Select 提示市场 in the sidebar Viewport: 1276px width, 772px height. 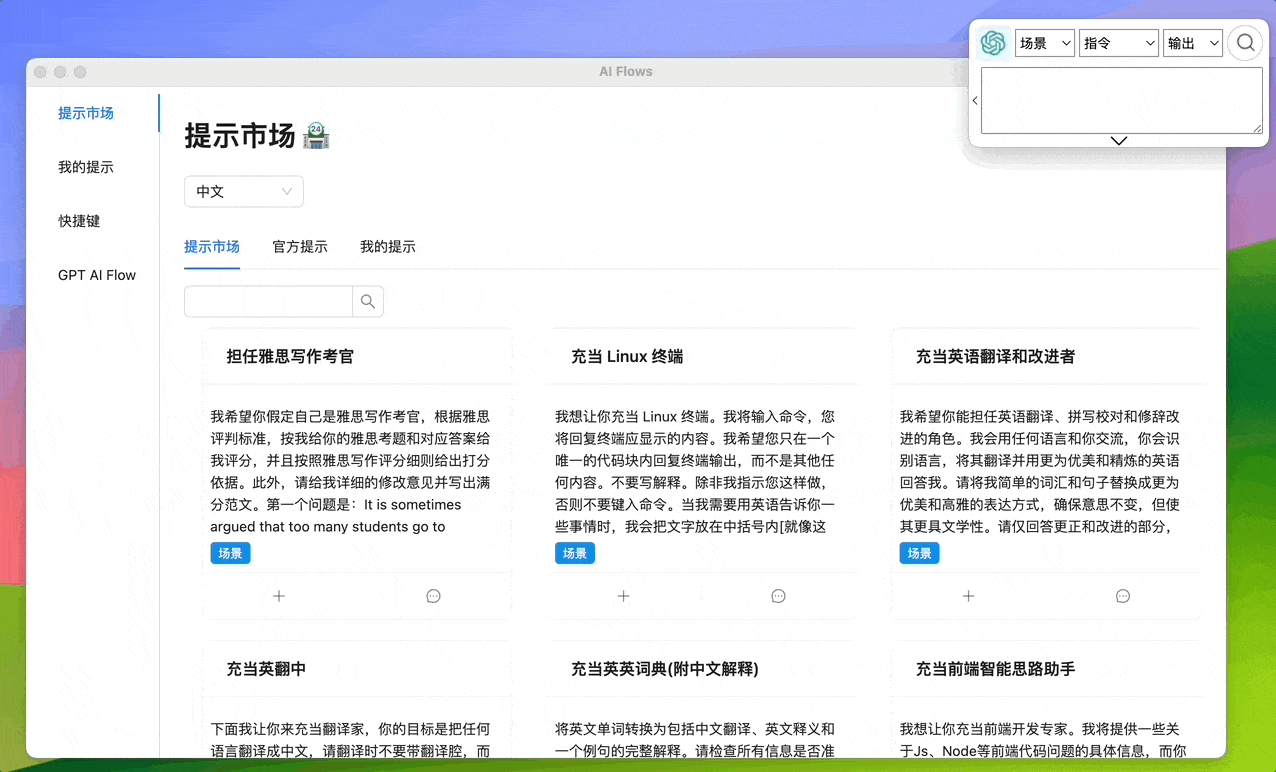pyautogui.click(x=86, y=113)
